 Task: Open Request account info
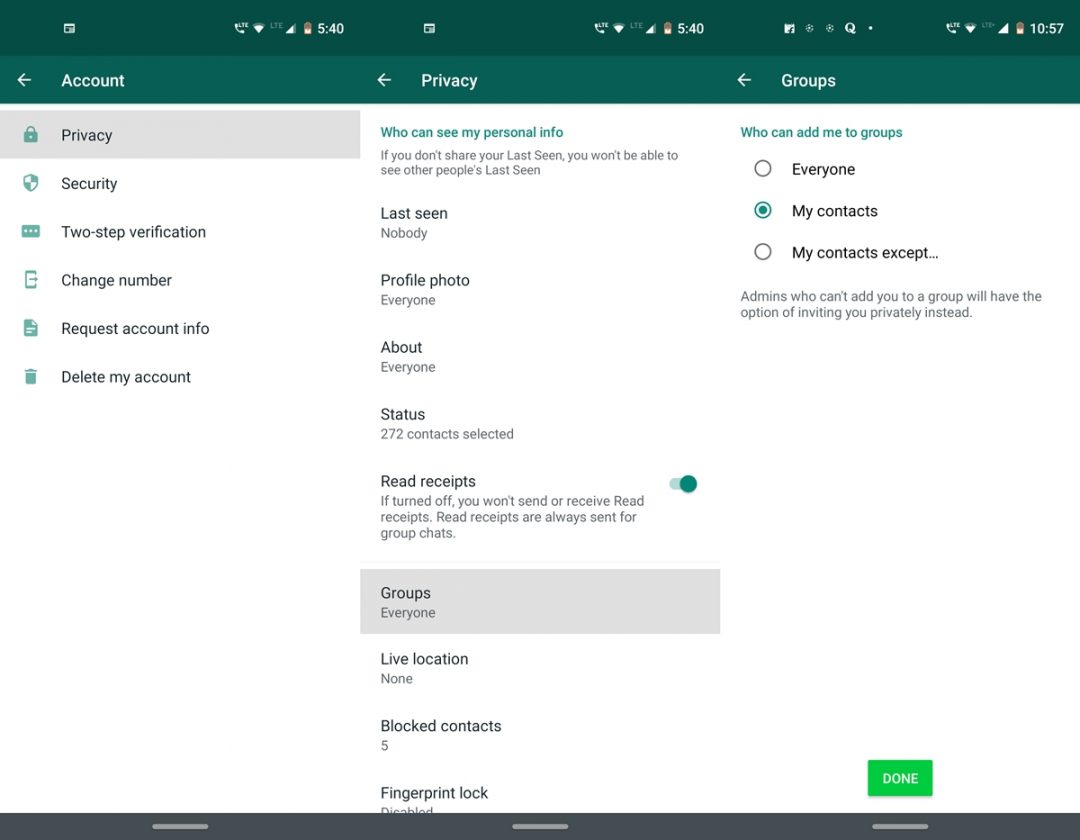180,328
